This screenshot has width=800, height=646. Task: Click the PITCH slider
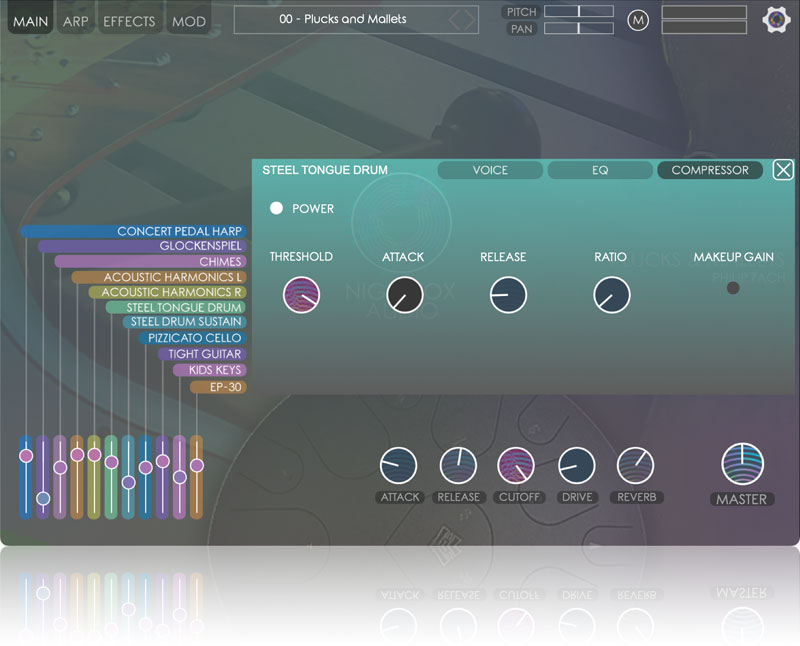(579, 11)
